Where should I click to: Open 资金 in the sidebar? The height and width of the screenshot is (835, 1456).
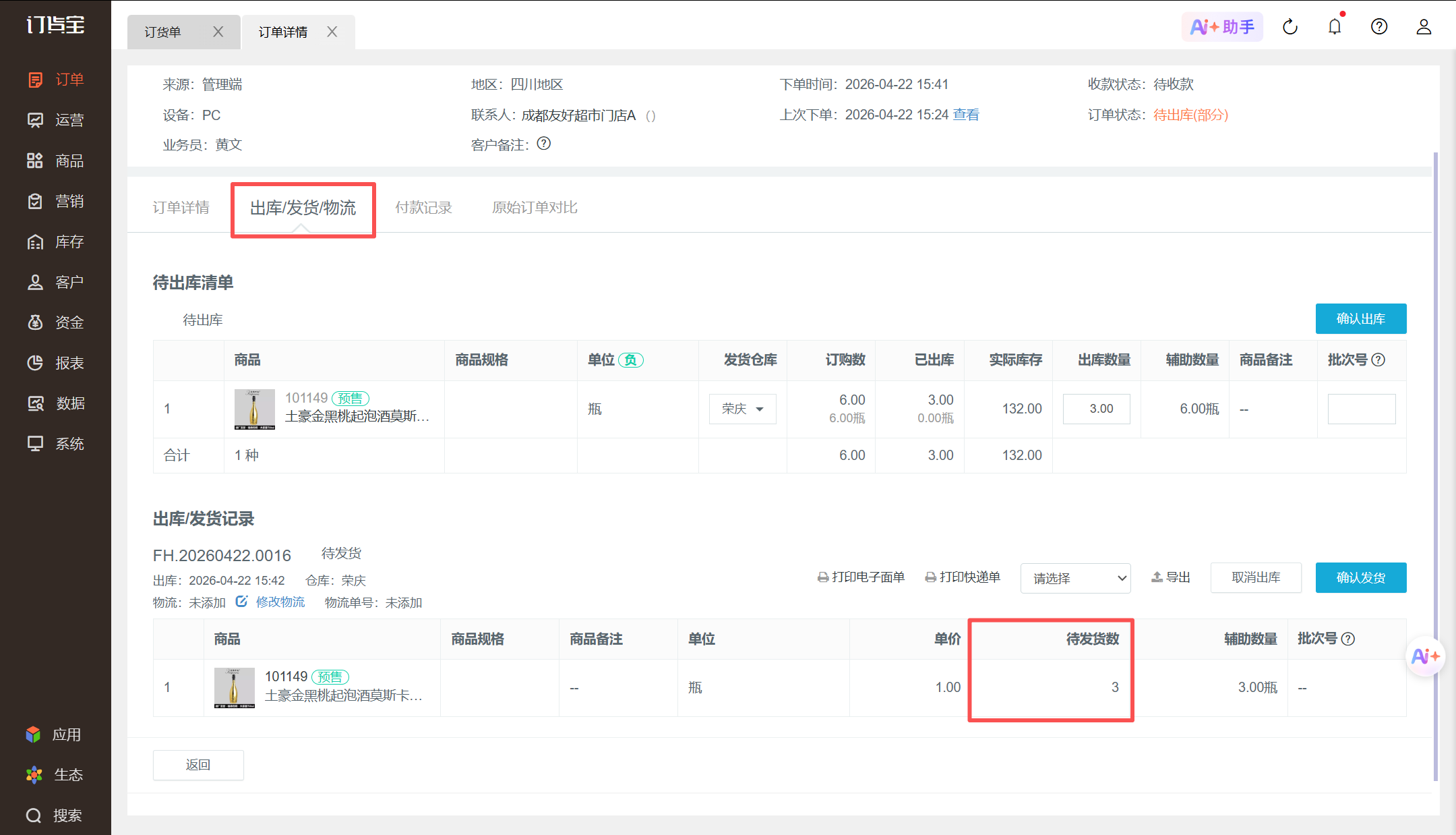55,322
